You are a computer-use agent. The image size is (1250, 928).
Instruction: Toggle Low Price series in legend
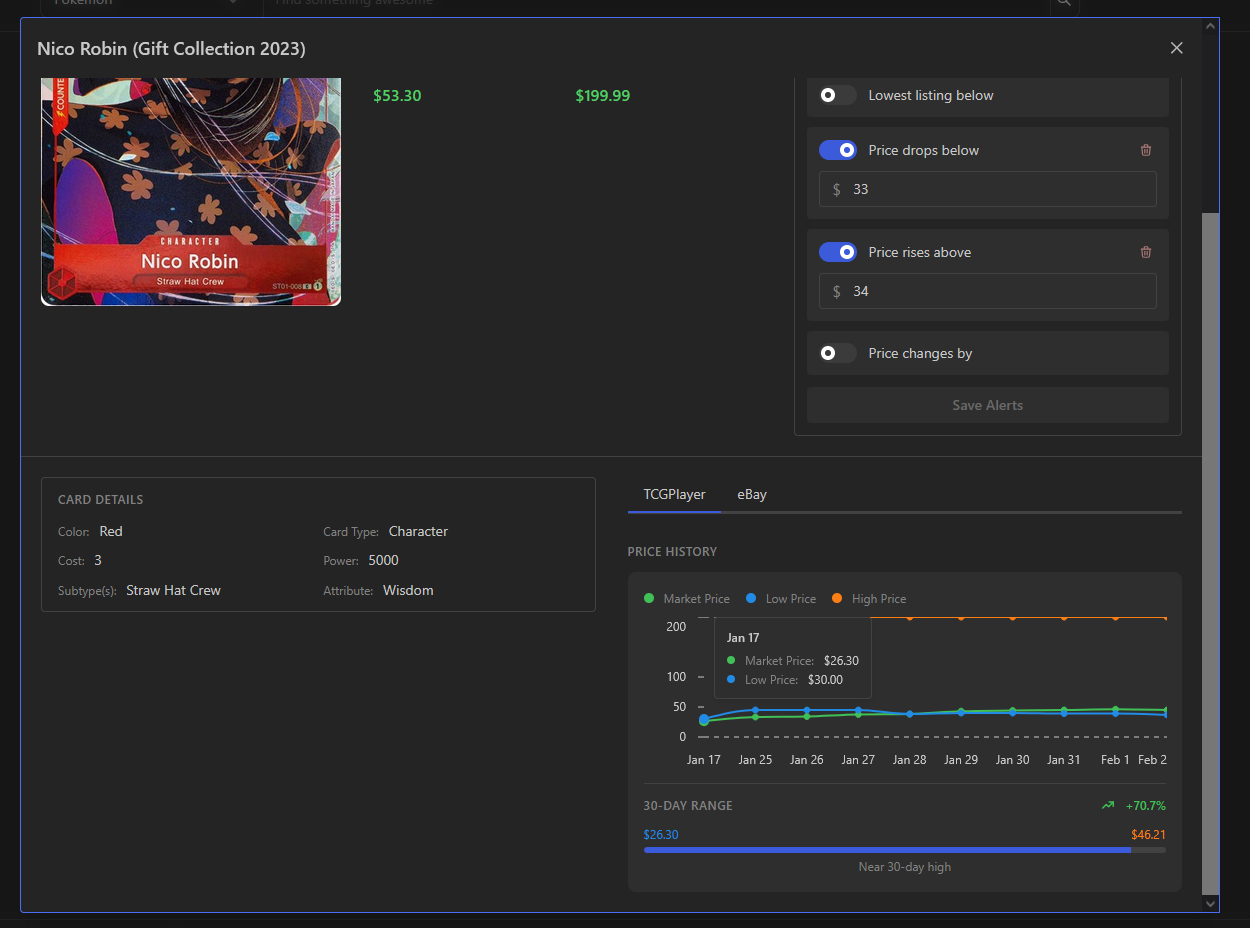point(781,598)
